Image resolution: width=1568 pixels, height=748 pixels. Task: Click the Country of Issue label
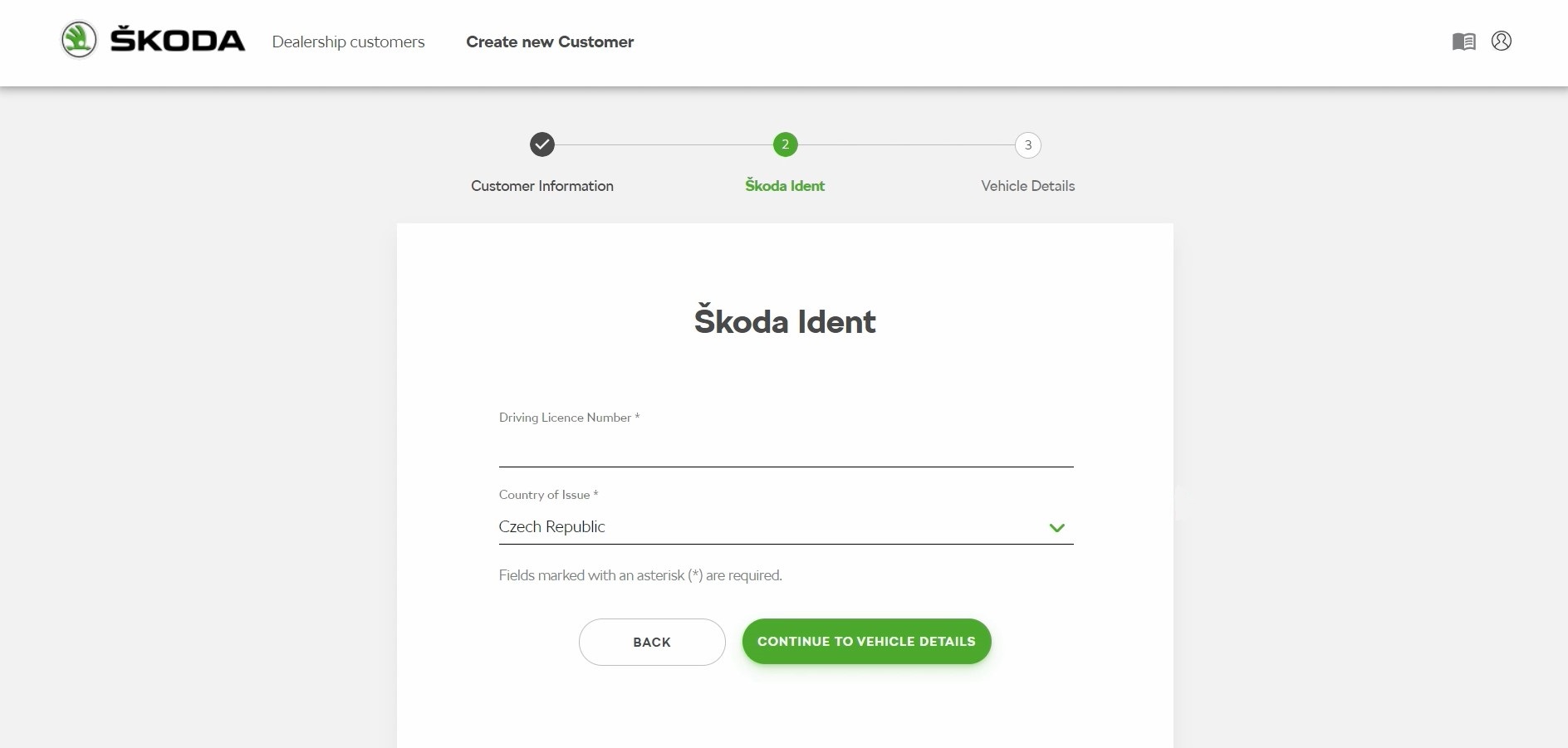[548, 495]
